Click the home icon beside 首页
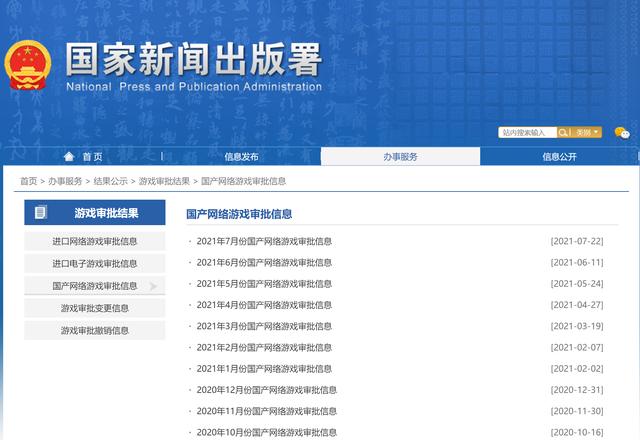 69,157
